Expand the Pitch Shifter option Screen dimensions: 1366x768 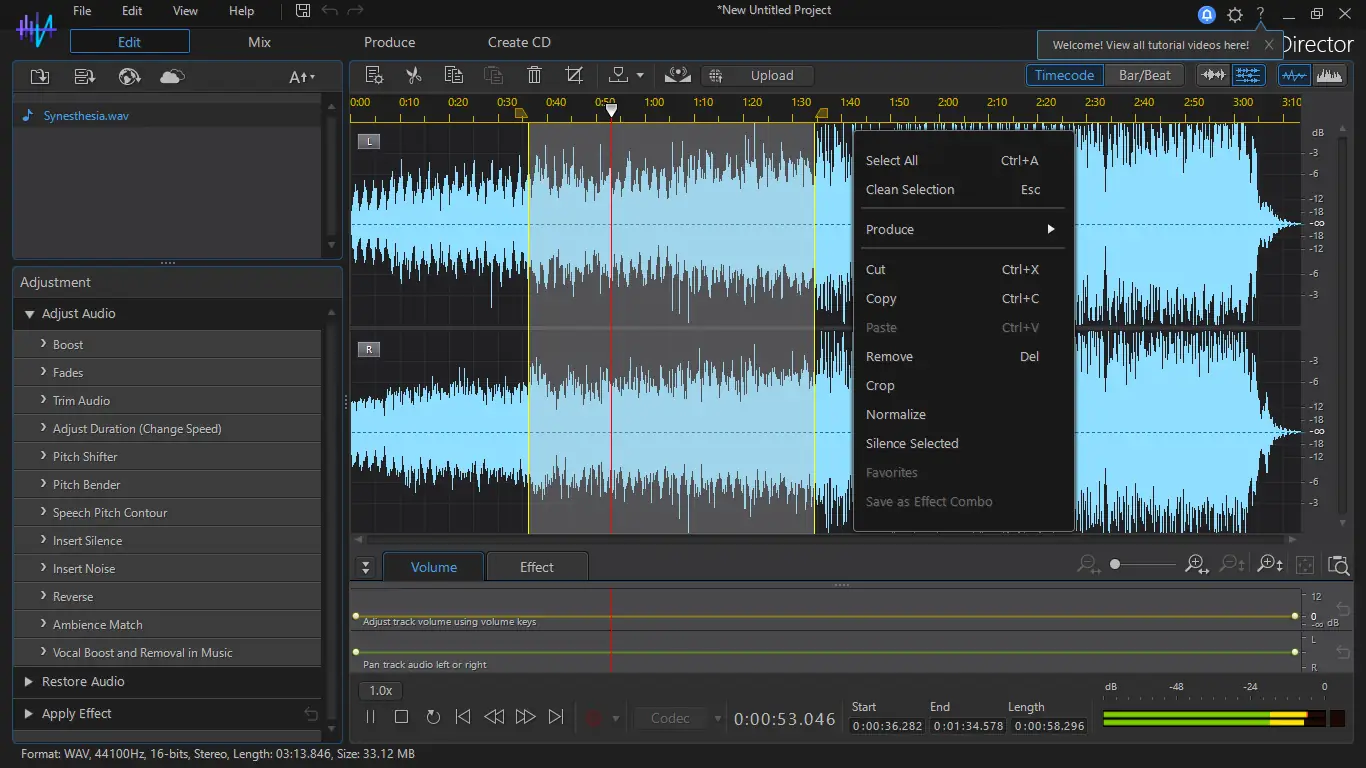pos(85,457)
